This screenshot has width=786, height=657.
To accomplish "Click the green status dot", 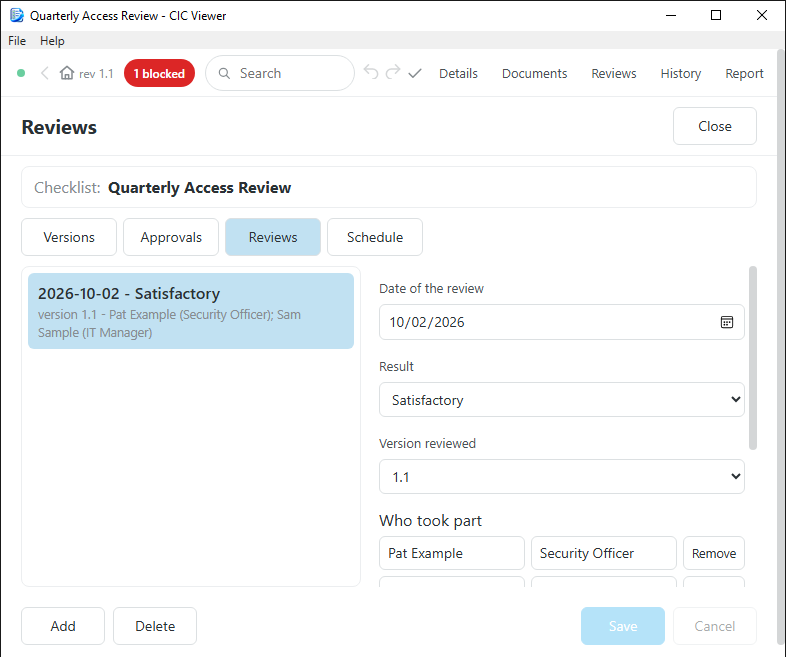I will tap(21, 73).
